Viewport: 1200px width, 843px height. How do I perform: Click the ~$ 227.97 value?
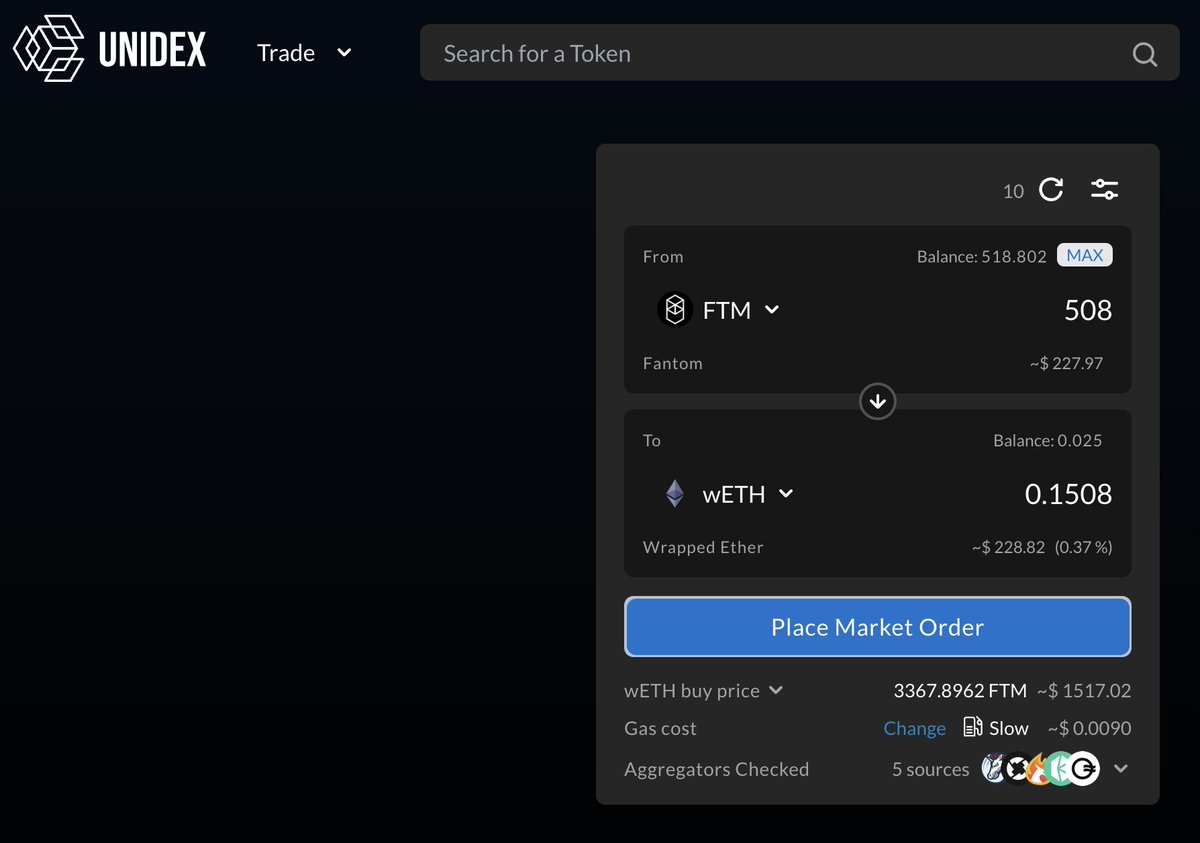[1066, 364]
